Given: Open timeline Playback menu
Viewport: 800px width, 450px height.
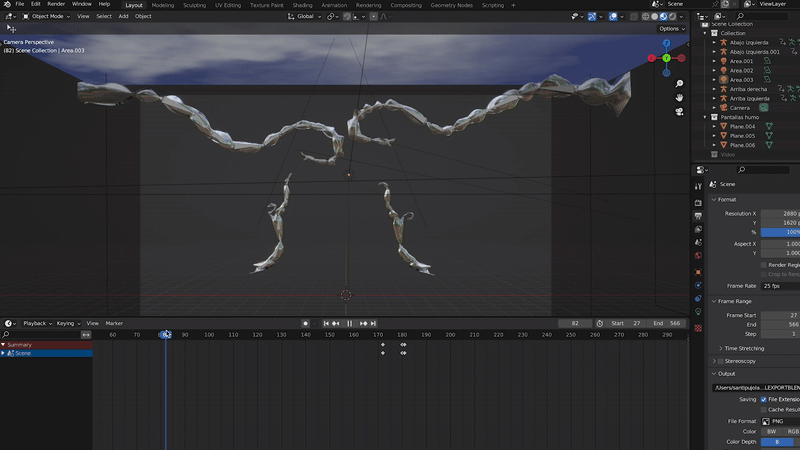Looking at the screenshot, I should click(37, 323).
